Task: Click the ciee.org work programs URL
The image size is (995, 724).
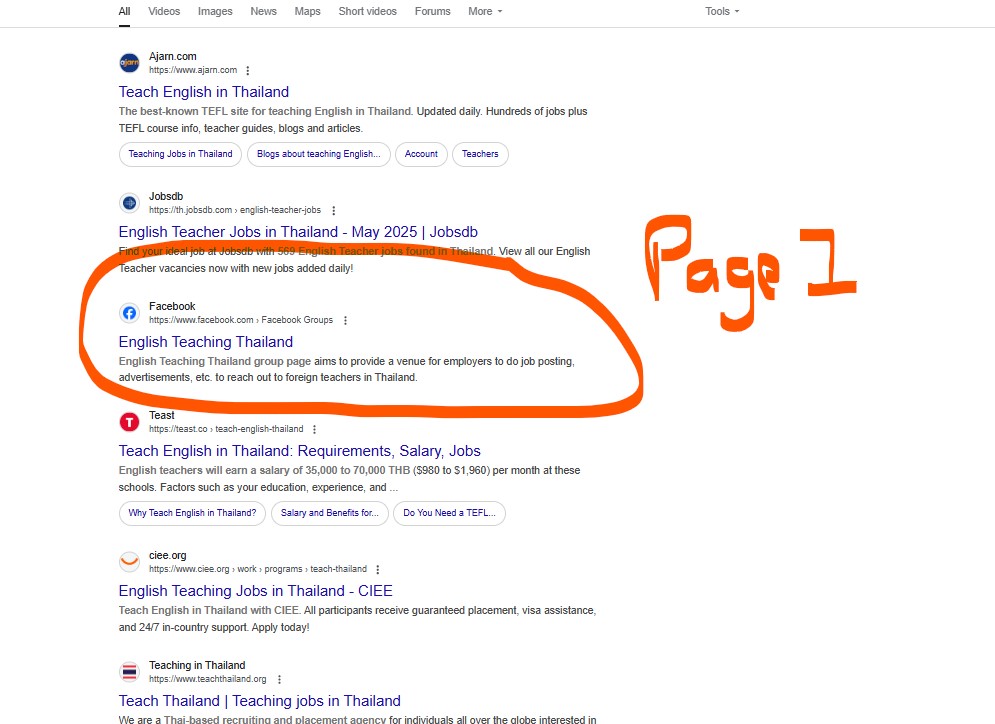Action: click(x=258, y=570)
